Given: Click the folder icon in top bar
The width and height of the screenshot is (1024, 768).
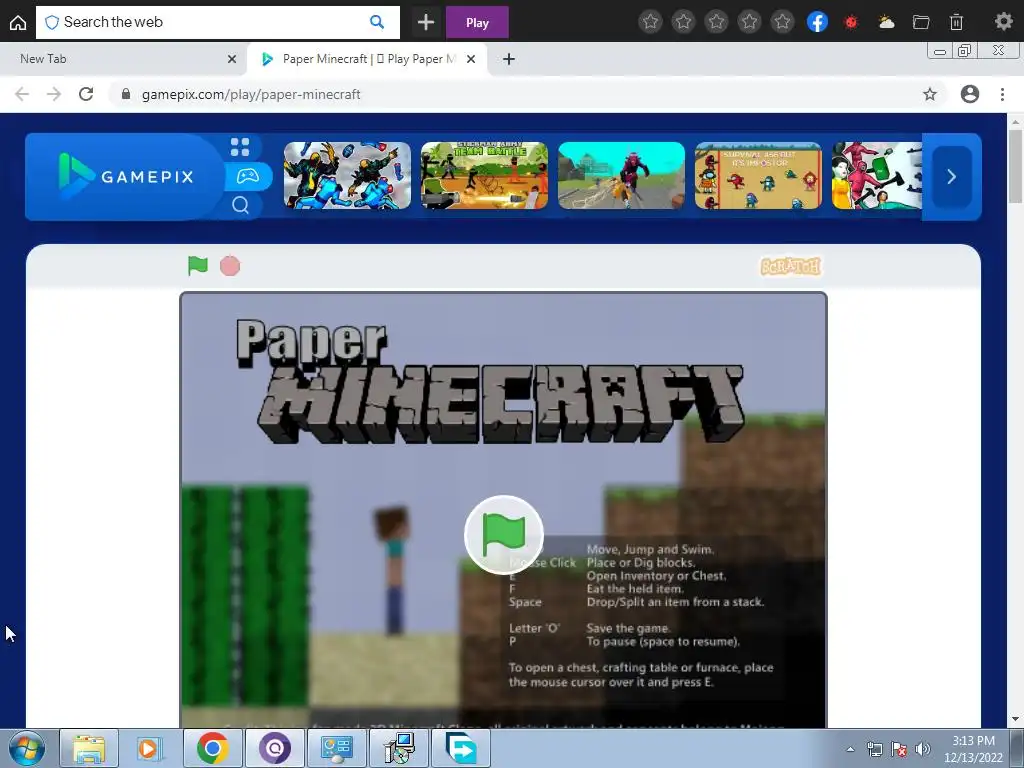Looking at the screenshot, I should tap(921, 22).
